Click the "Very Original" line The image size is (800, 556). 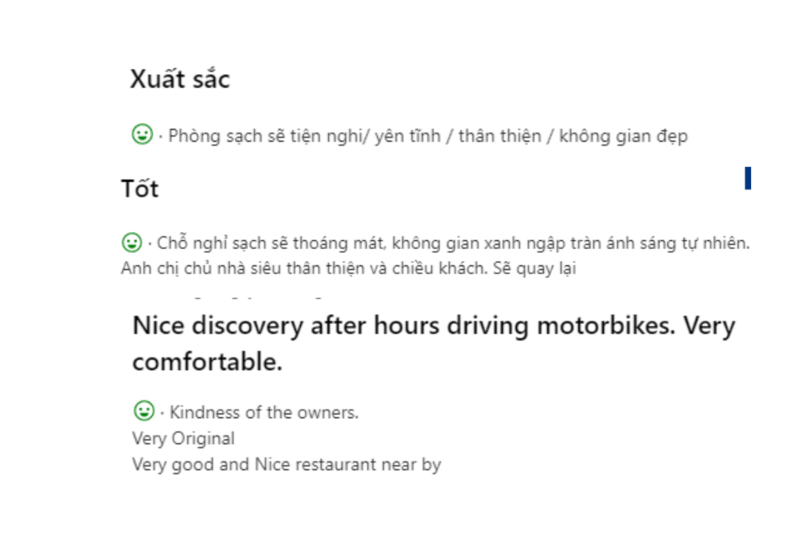click(x=183, y=438)
